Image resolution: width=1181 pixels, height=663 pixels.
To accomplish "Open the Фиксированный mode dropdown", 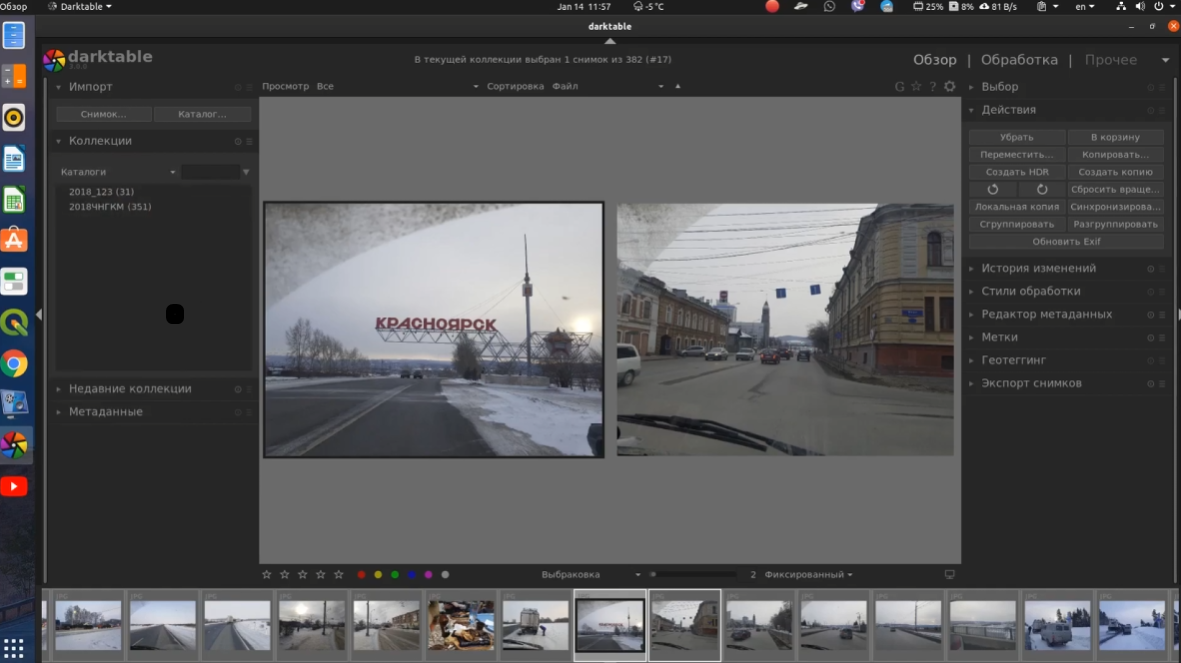I will coord(808,575).
